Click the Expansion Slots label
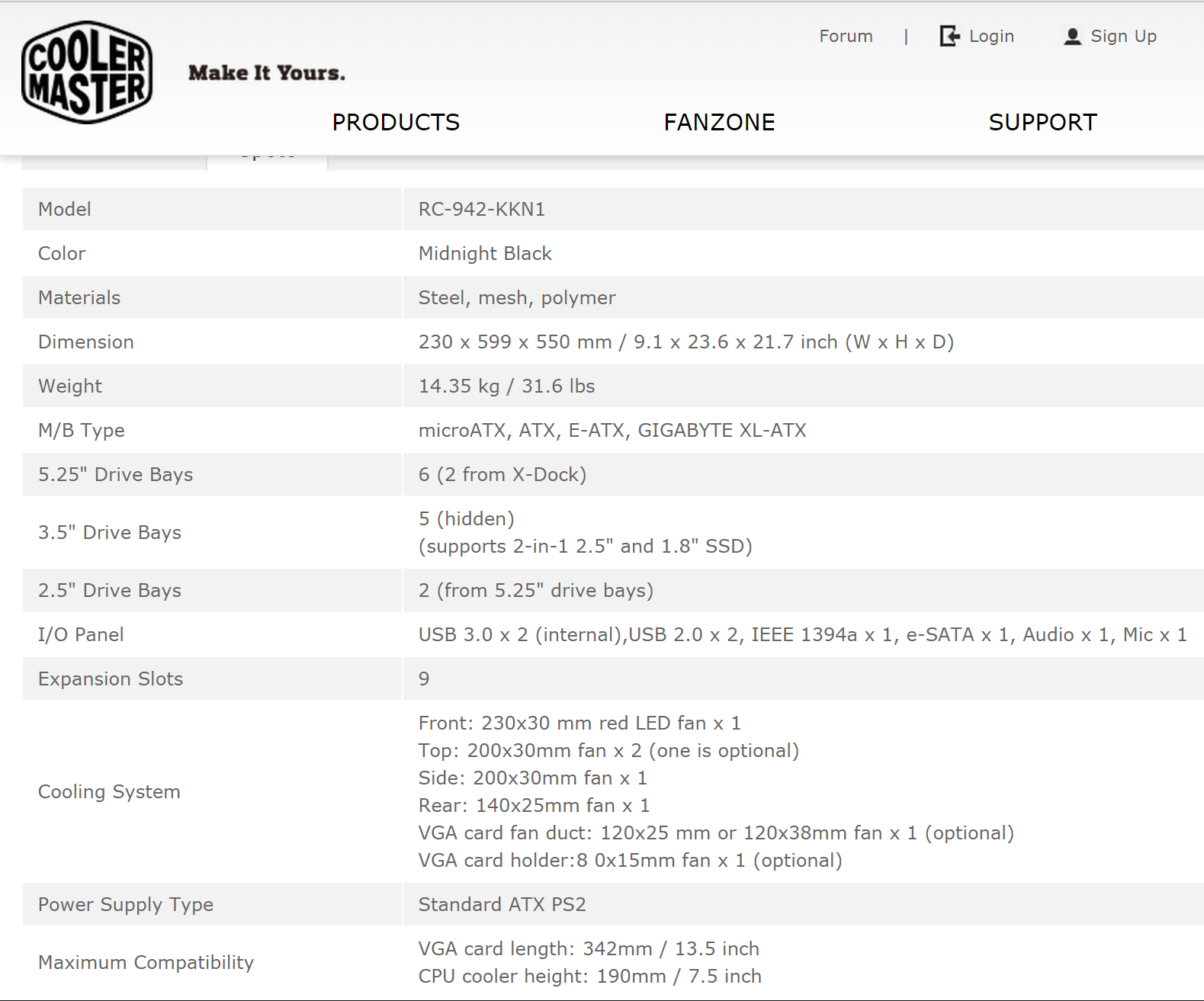Screen dimensions: 1204x1001 click(111, 679)
